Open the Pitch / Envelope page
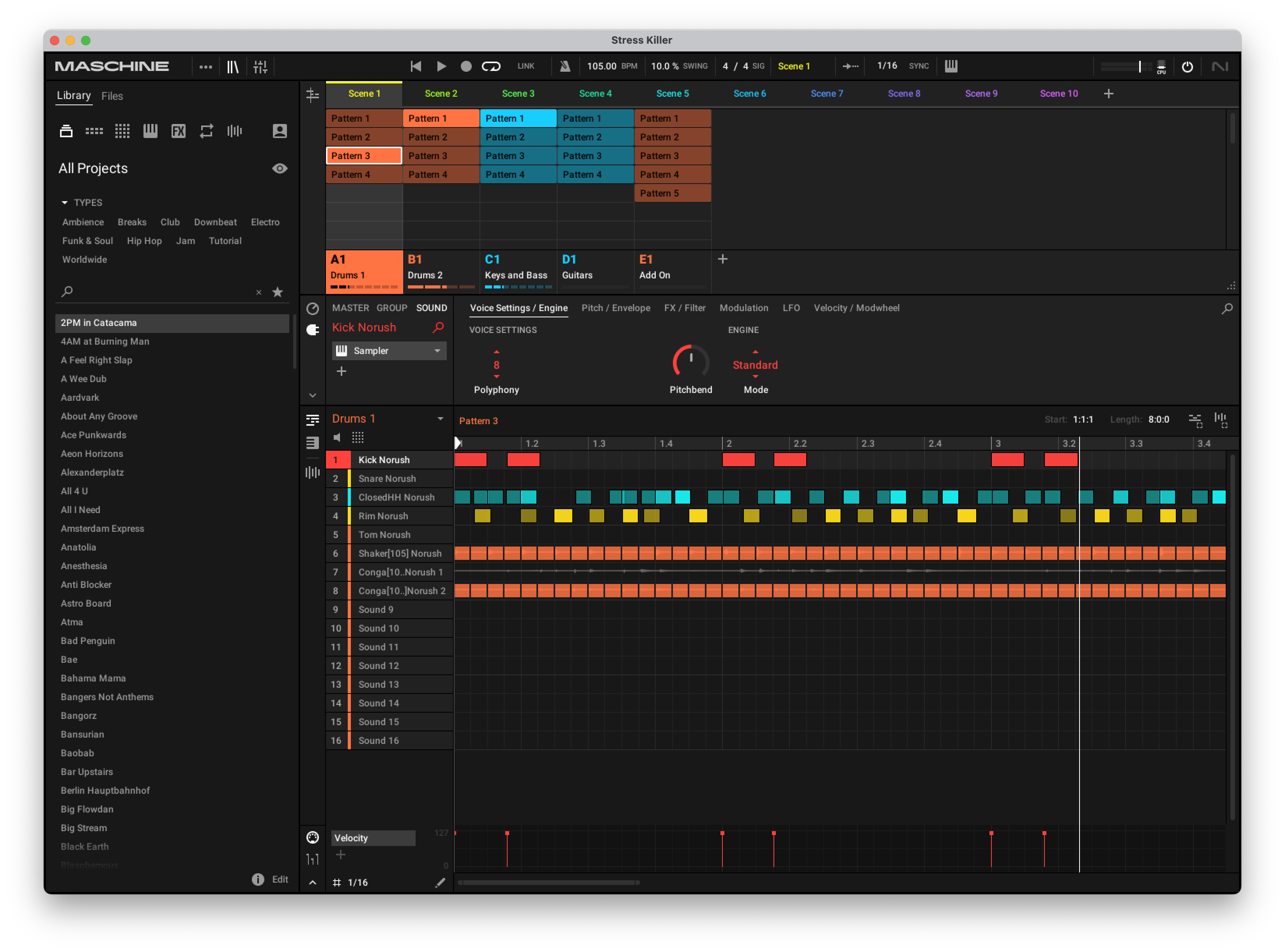This screenshot has height=952, width=1285. click(616, 308)
